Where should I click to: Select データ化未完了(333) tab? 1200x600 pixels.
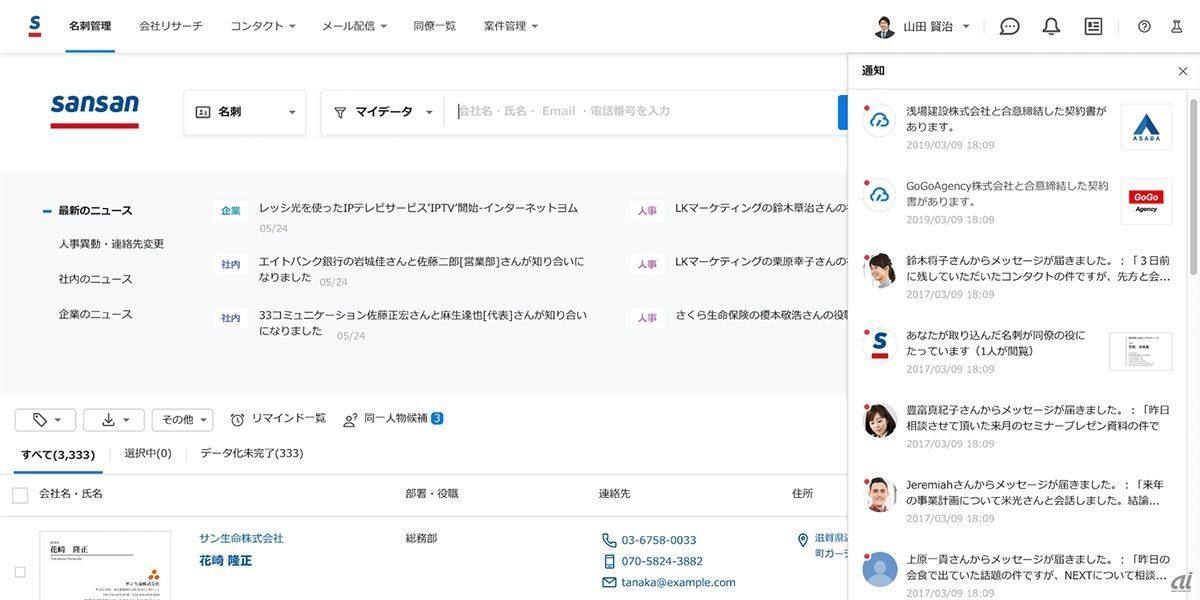click(252, 454)
